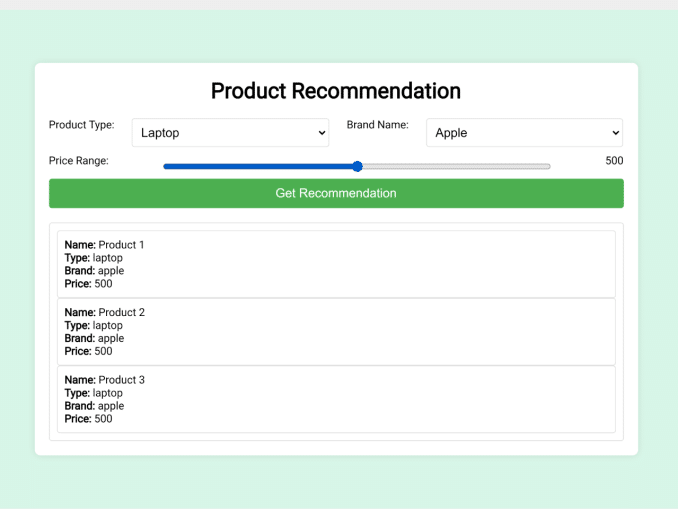Click the Price Range label
This screenshot has width=678, height=509.
(x=79, y=160)
